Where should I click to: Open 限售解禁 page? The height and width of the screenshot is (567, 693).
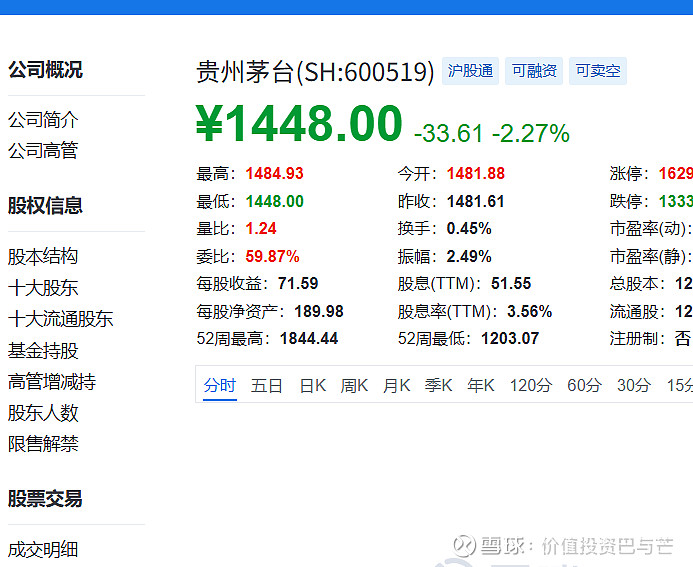(x=43, y=444)
